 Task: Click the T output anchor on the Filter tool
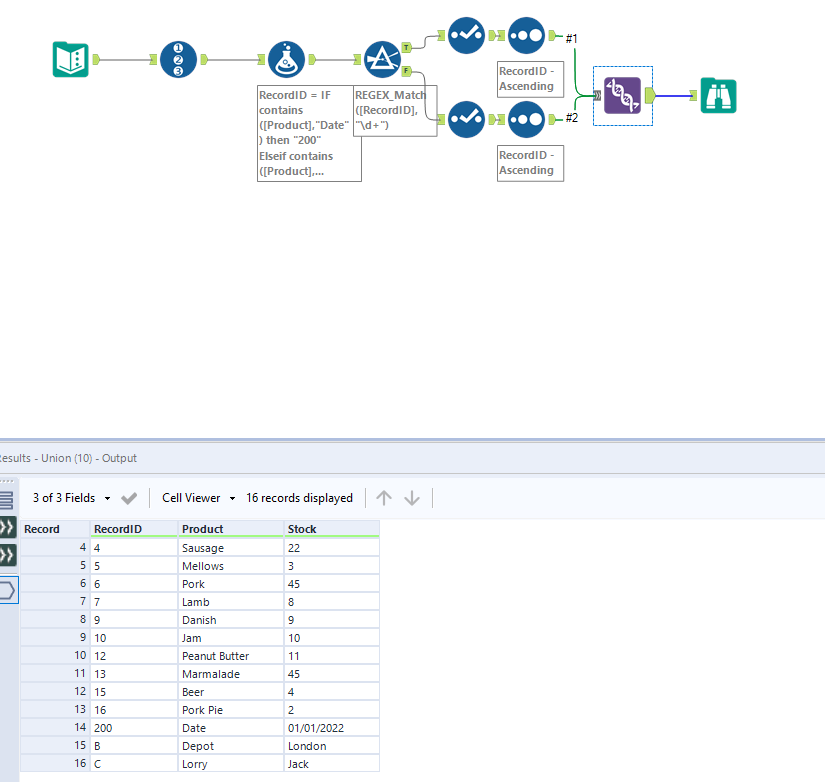point(406,45)
